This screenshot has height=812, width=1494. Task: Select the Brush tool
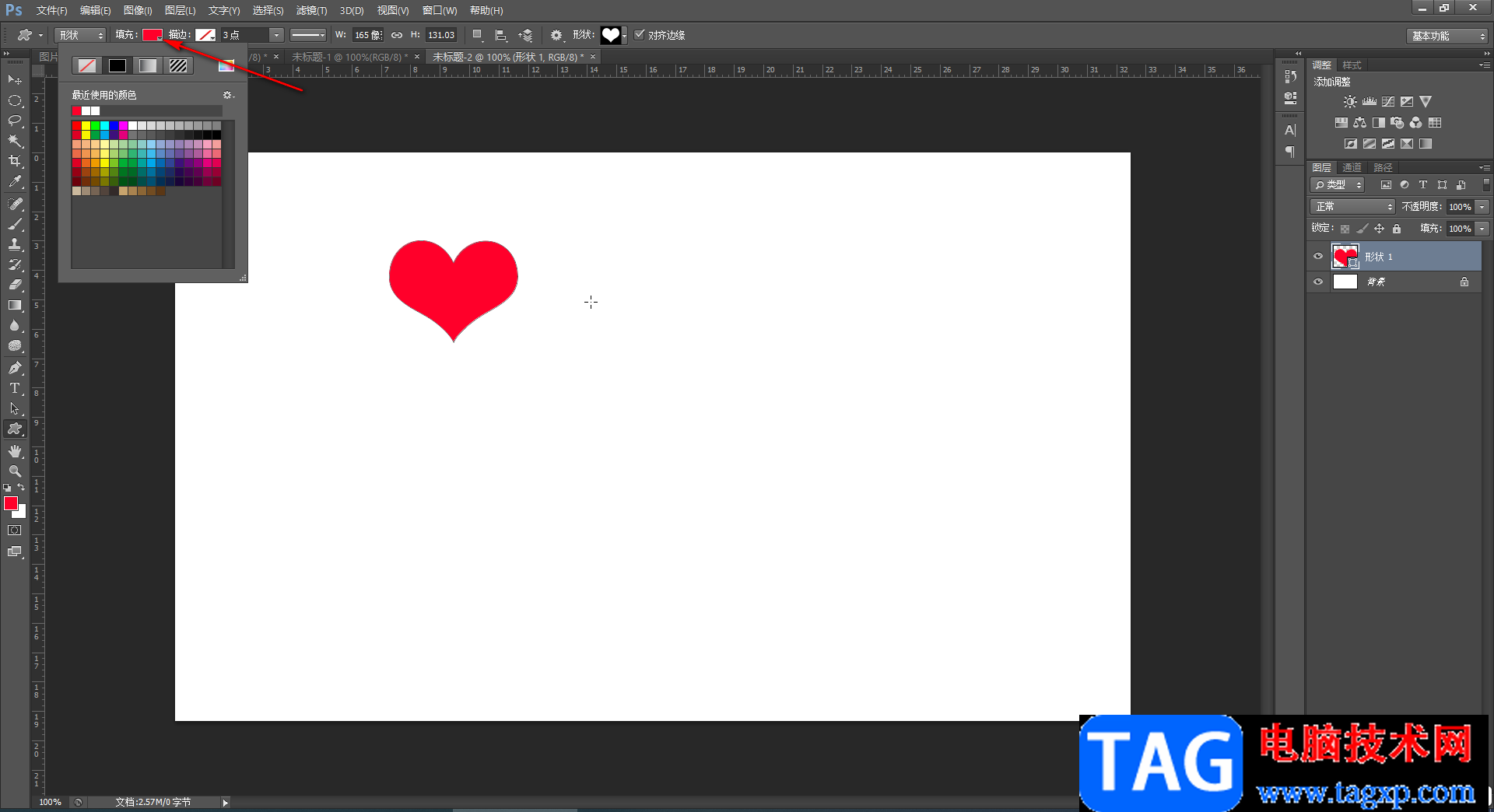point(15,224)
